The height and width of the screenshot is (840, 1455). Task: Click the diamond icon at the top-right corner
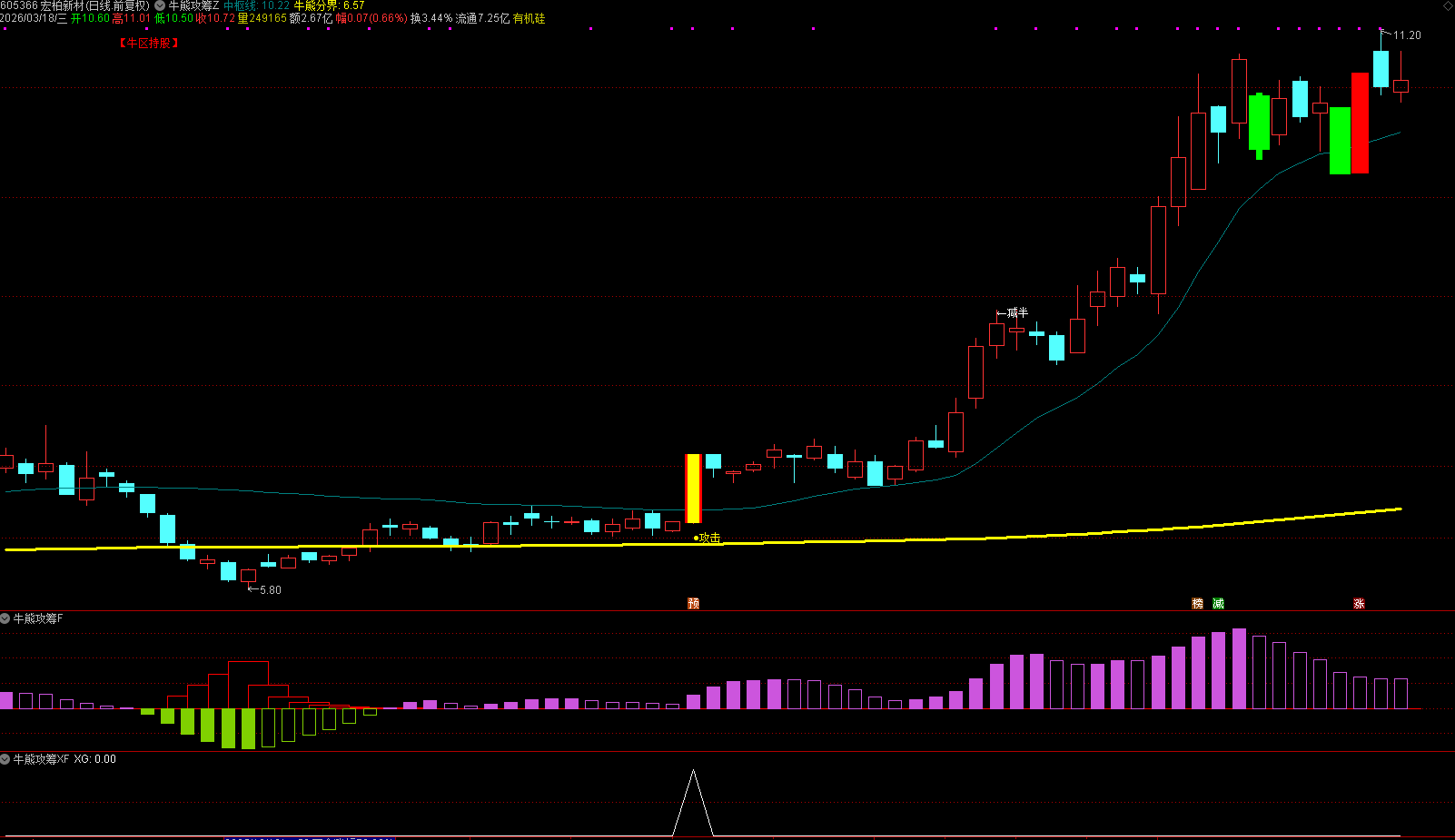coord(1447,6)
